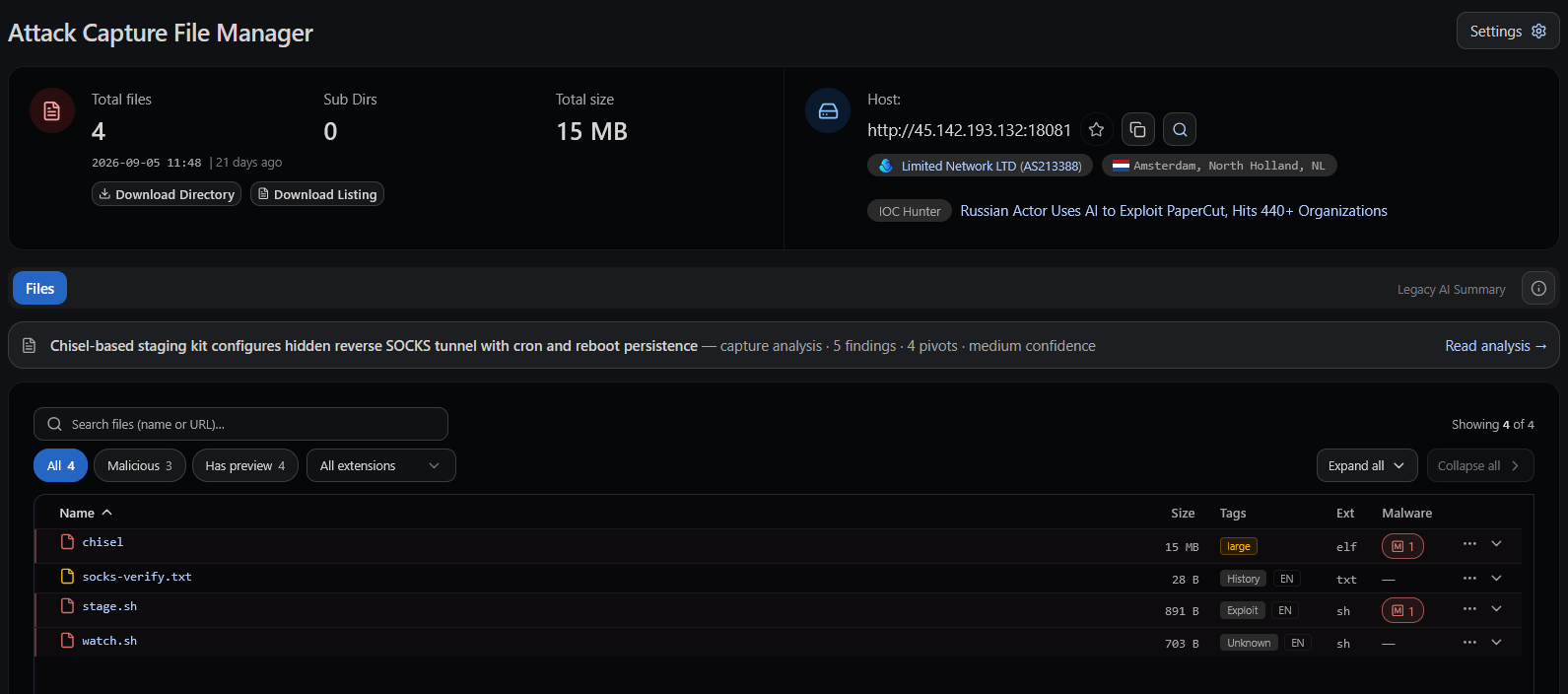Click the stage.sh file name

(x=109, y=606)
